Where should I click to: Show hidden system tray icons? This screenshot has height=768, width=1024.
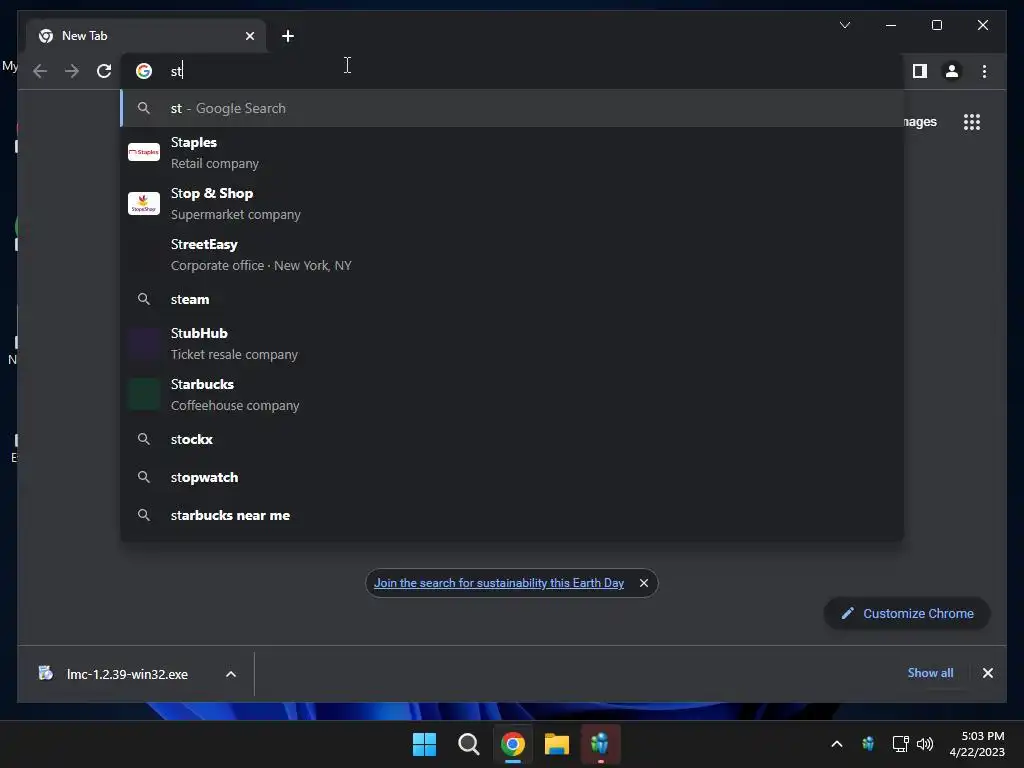point(837,744)
